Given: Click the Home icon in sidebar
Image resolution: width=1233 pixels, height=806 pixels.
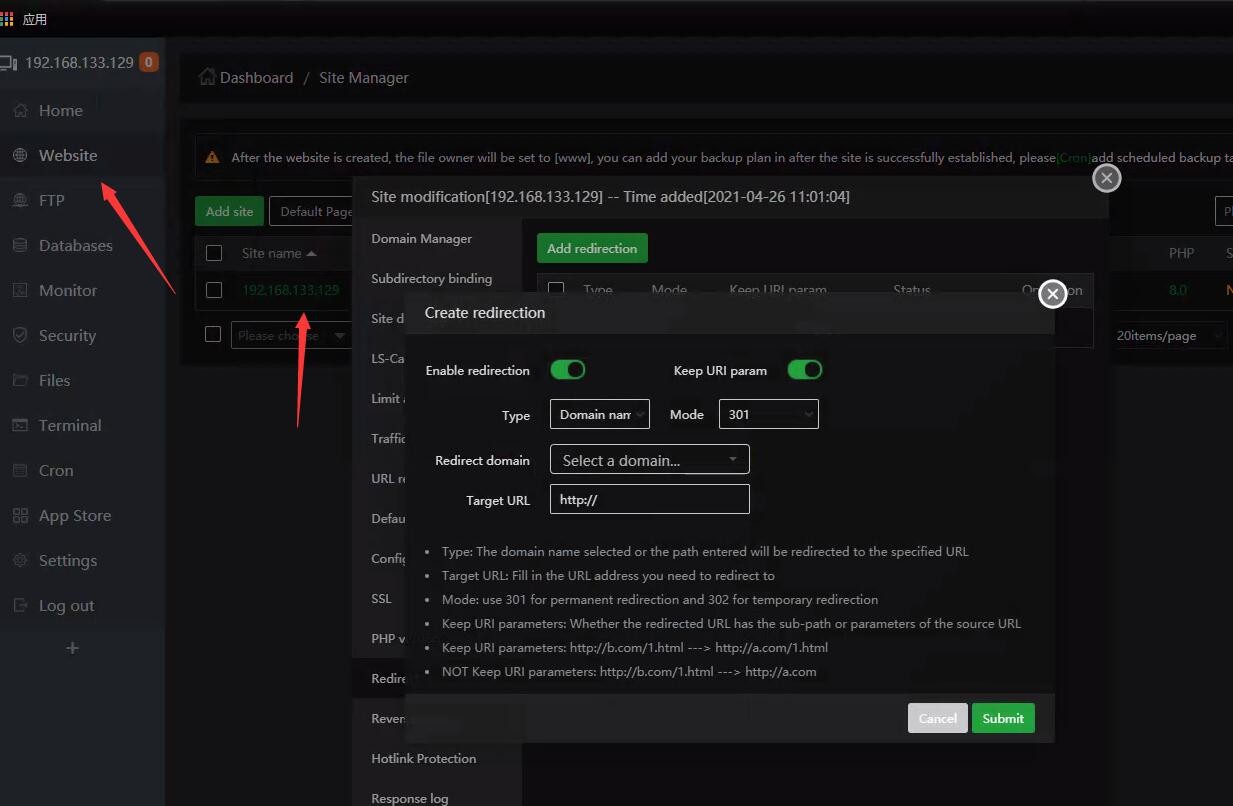Looking at the screenshot, I should click(20, 111).
